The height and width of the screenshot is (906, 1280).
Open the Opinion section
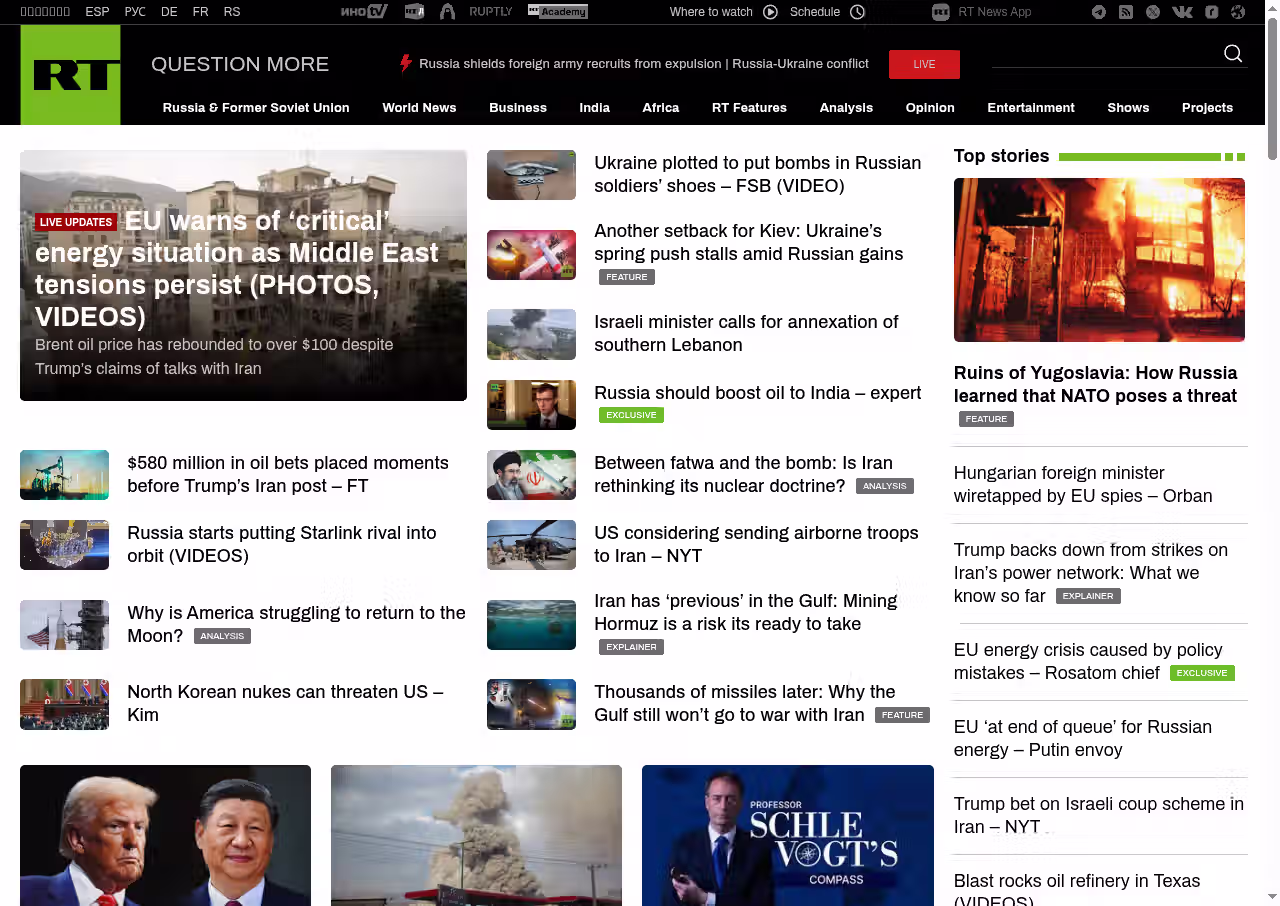pyautogui.click(x=930, y=108)
